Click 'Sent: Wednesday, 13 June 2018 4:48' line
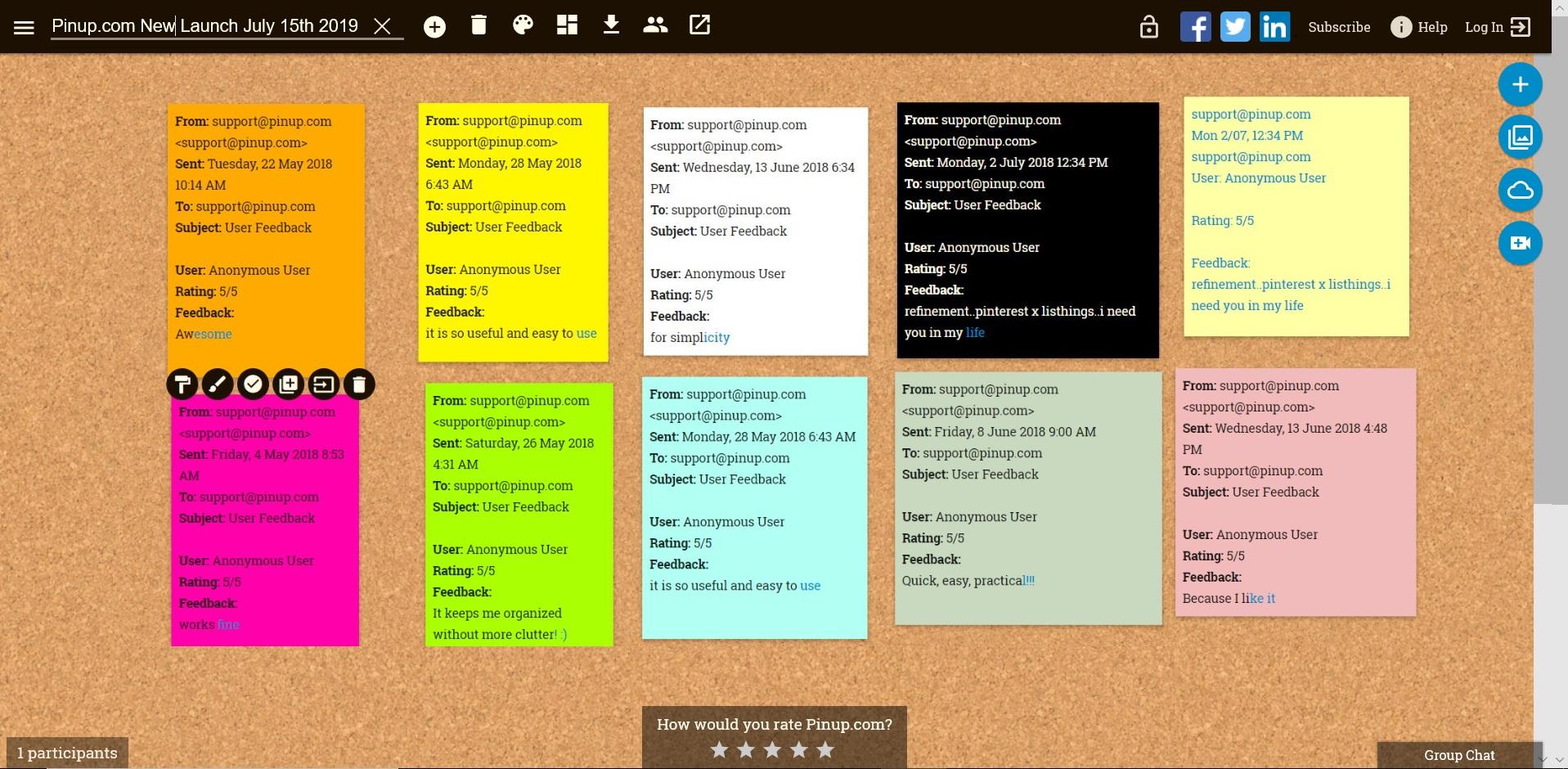 pyautogui.click(x=1285, y=429)
